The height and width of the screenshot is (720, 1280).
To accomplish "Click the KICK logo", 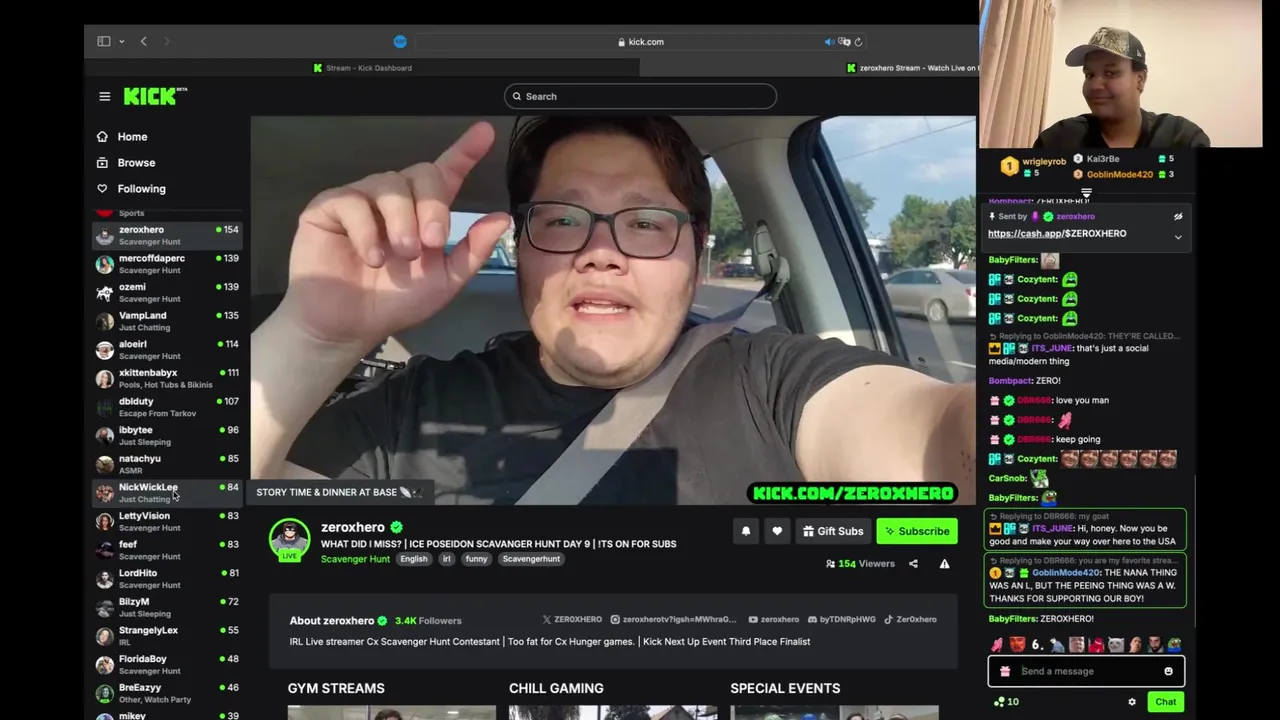I will [x=155, y=96].
